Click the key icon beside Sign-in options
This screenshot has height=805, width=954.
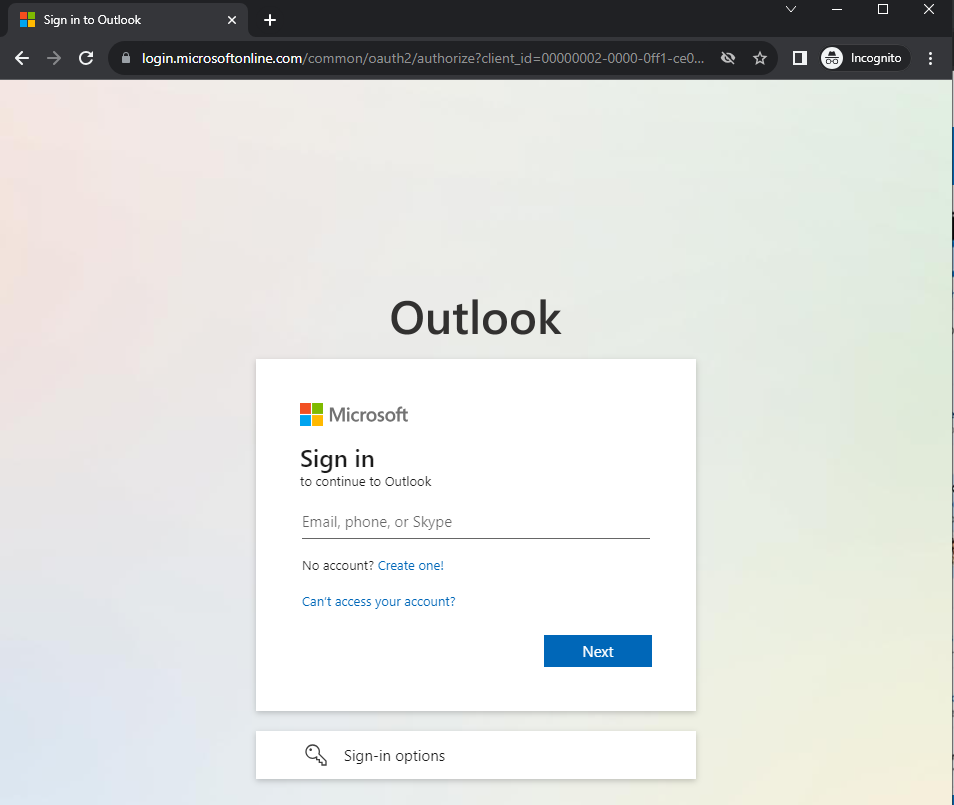[316, 755]
